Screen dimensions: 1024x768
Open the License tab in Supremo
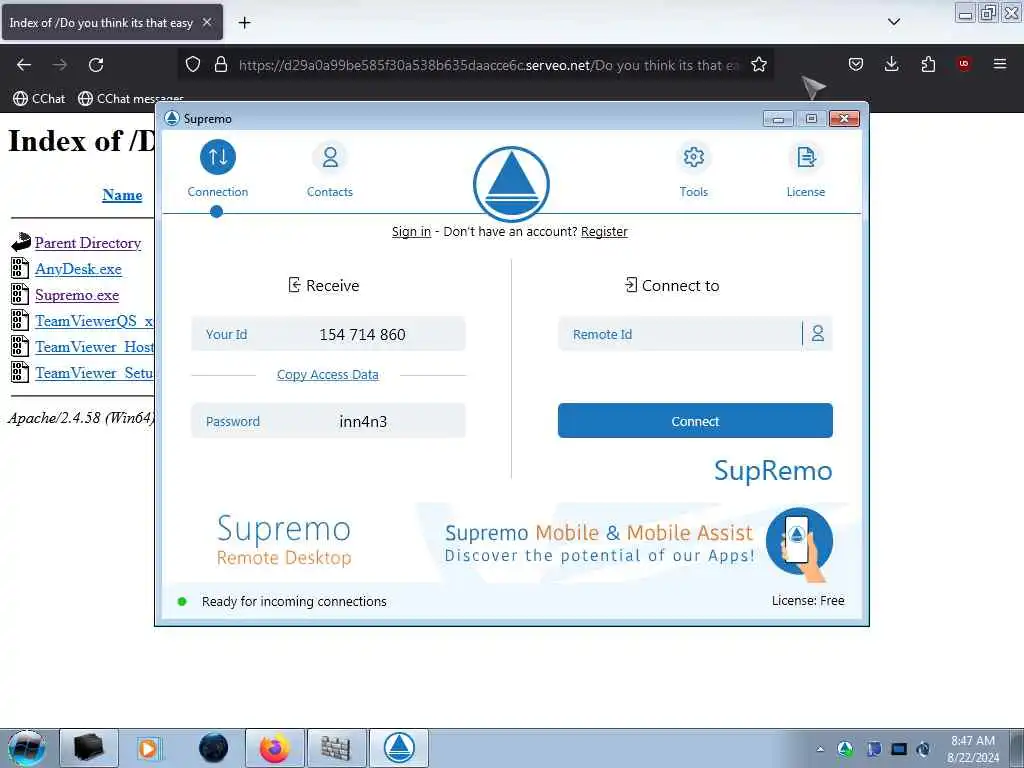coord(806,168)
